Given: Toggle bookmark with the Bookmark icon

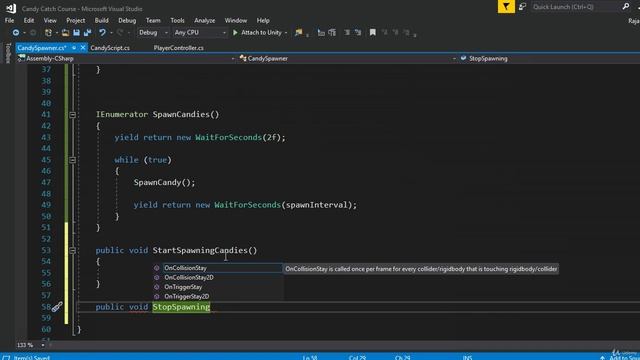Looking at the screenshot, I should pos(373,33).
